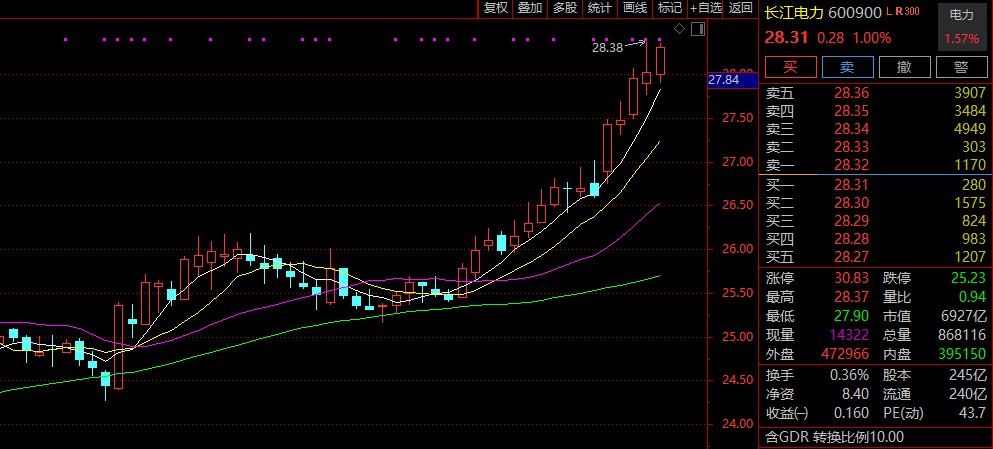Click the 撤 cancel order button

904,67
